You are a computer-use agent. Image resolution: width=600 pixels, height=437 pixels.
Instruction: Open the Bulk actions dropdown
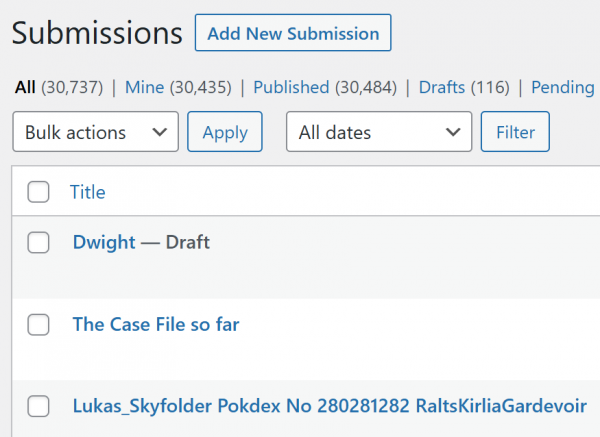click(x=95, y=132)
